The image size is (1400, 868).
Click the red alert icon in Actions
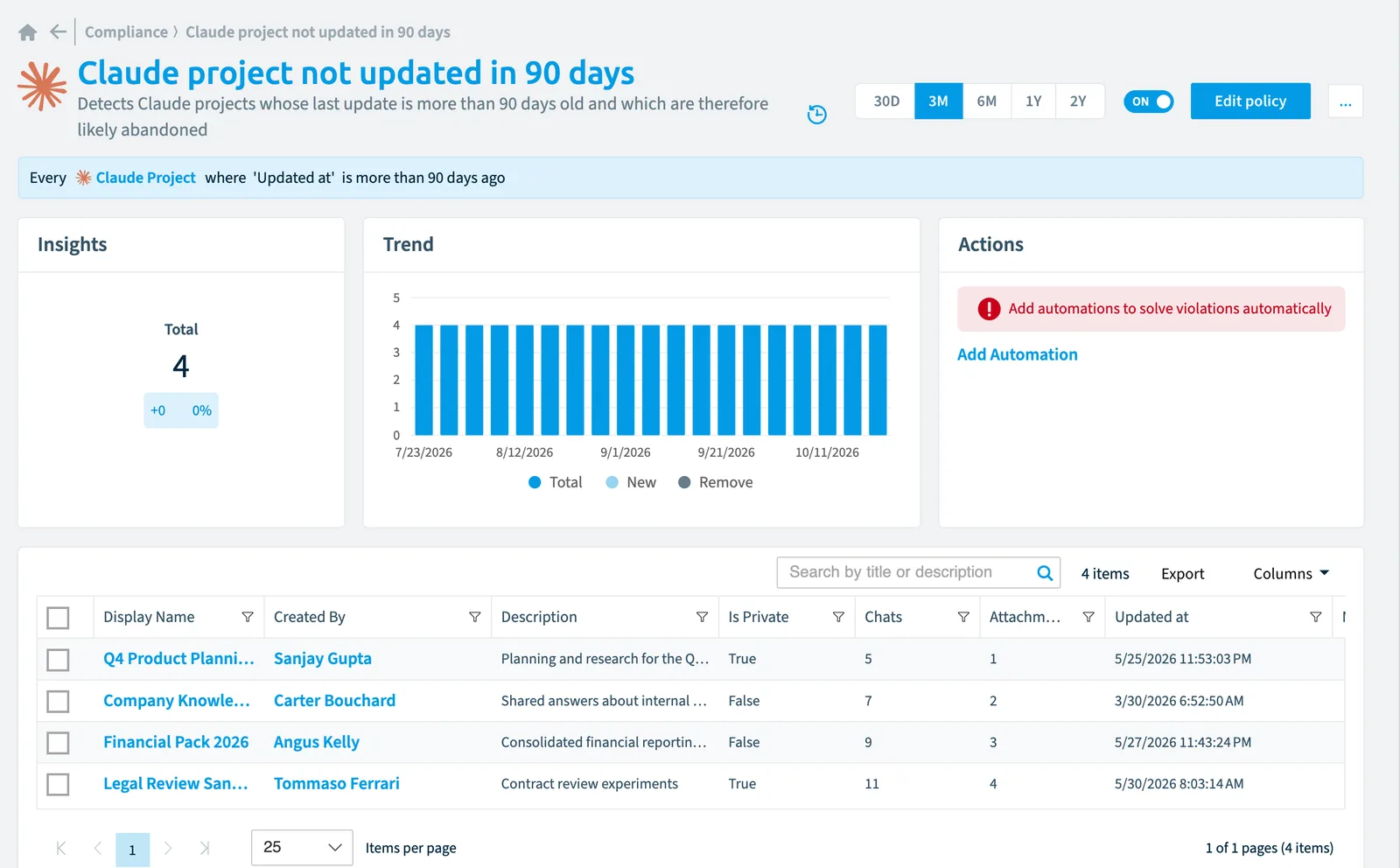point(989,309)
